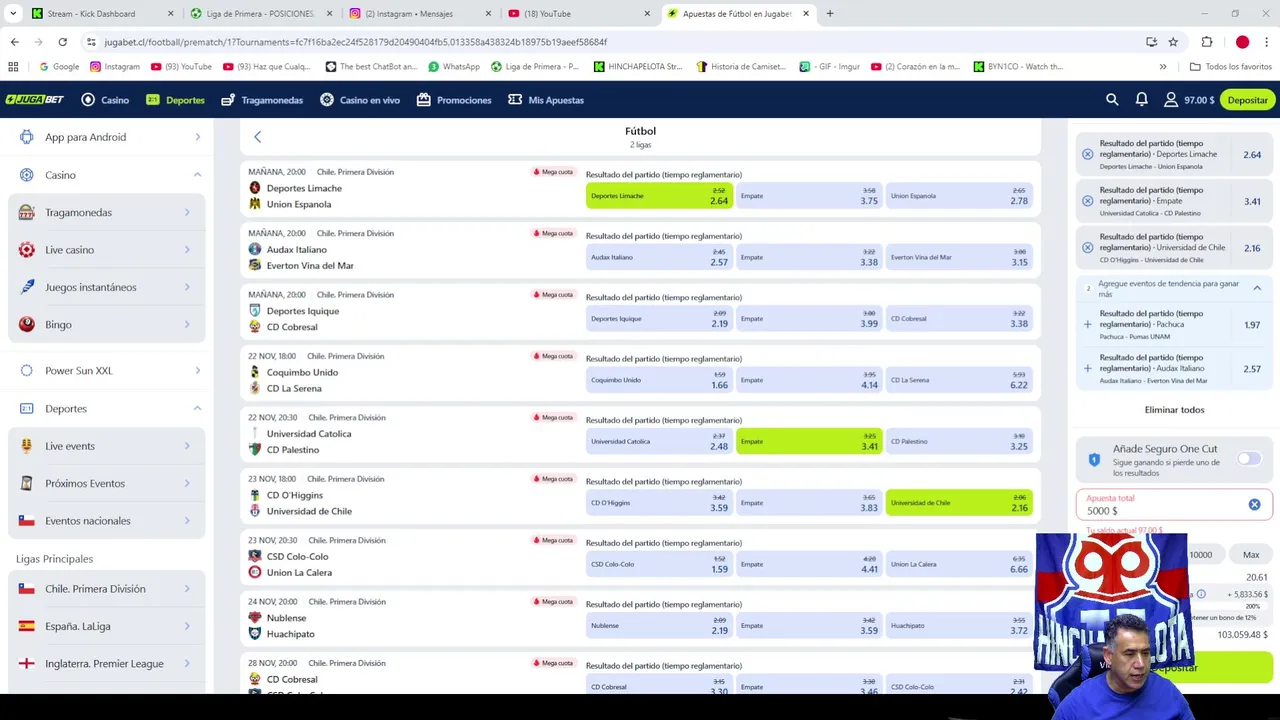The width and height of the screenshot is (1280, 720).
Task: Open Casino in top navigation
Action: [105, 100]
